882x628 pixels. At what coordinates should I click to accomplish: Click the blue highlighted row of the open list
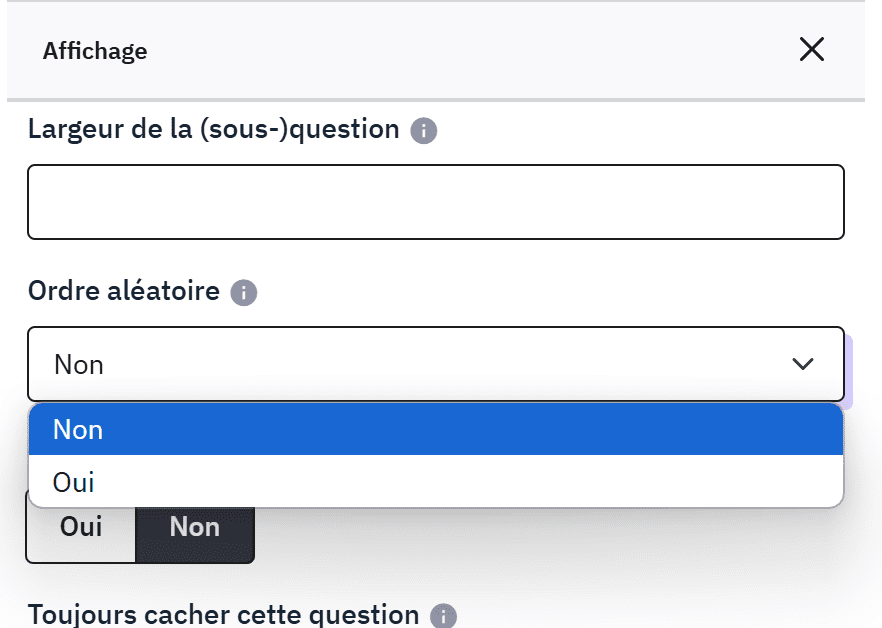(435, 430)
